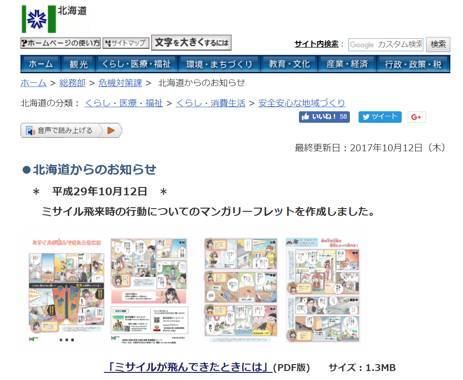Image resolution: width=463 pixels, height=380 pixels.
Task: Open the 観光 navigation tab
Action: point(78,64)
